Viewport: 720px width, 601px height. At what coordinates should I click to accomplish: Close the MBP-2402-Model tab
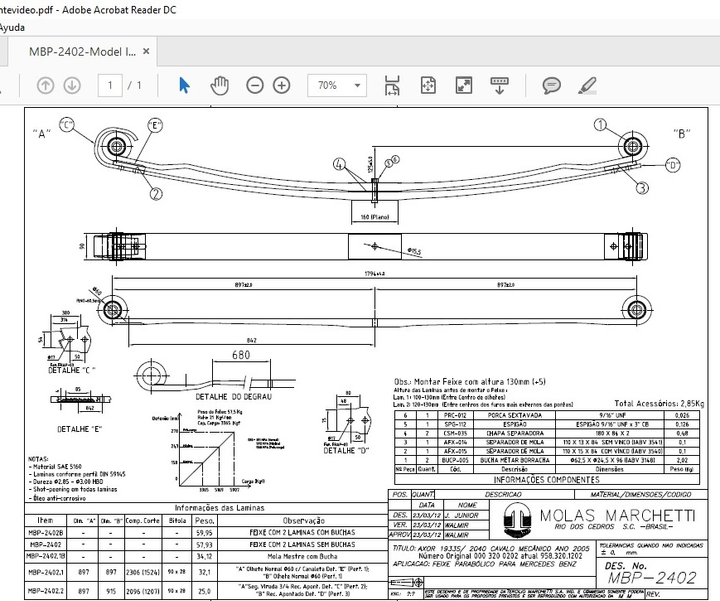[x=147, y=51]
